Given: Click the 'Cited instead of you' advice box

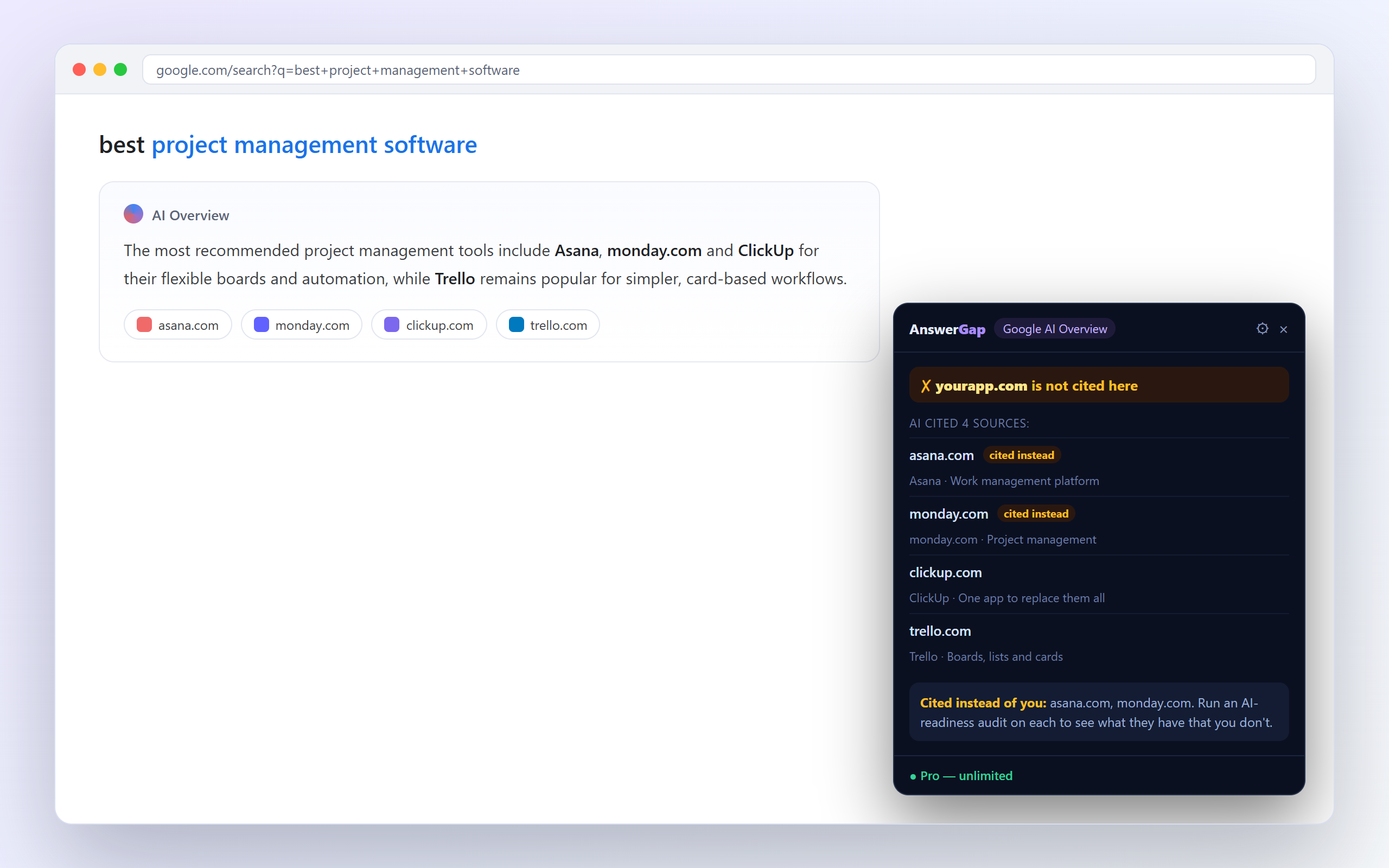Looking at the screenshot, I should [x=1099, y=712].
